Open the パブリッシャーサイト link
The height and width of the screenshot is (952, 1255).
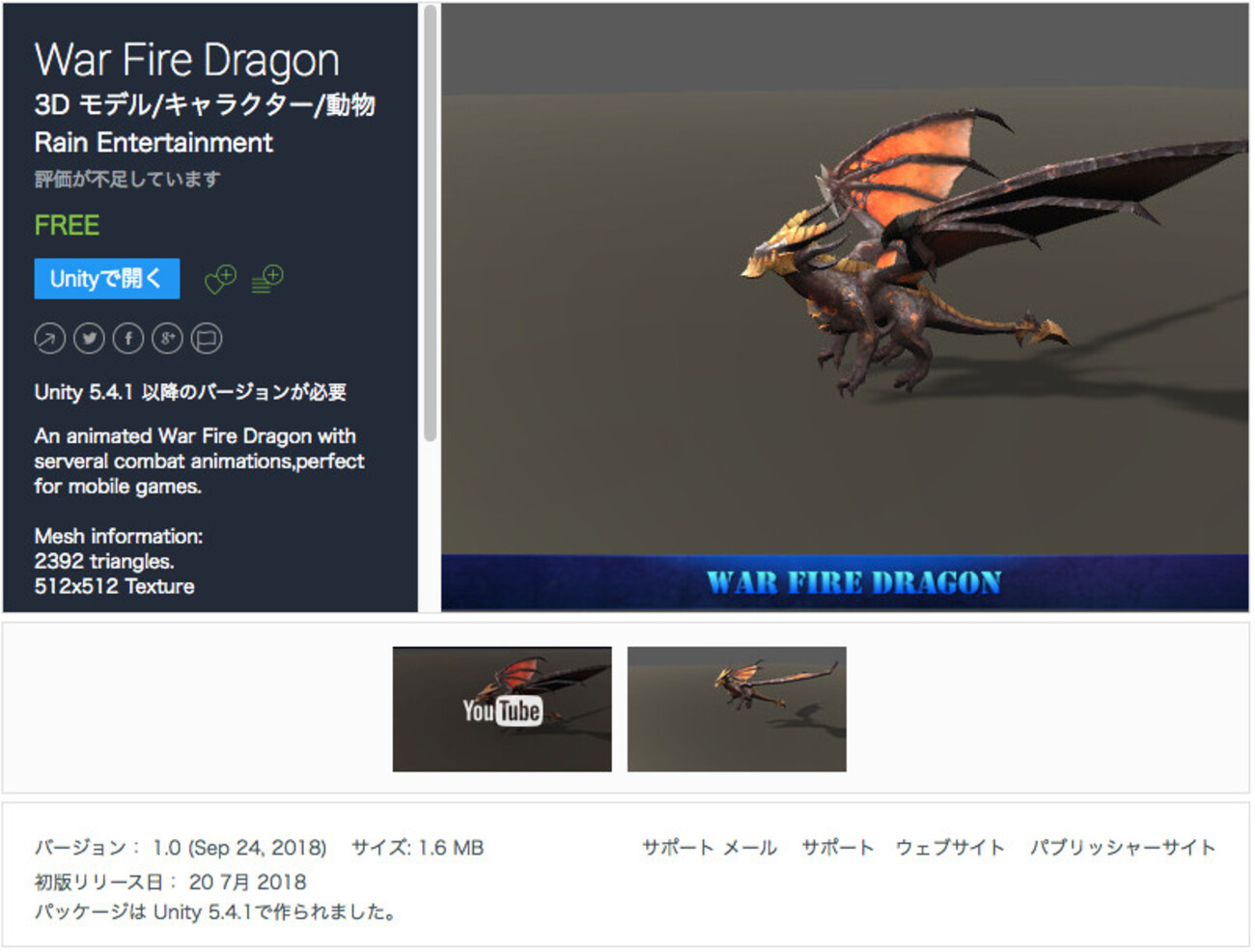tap(1122, 848)
